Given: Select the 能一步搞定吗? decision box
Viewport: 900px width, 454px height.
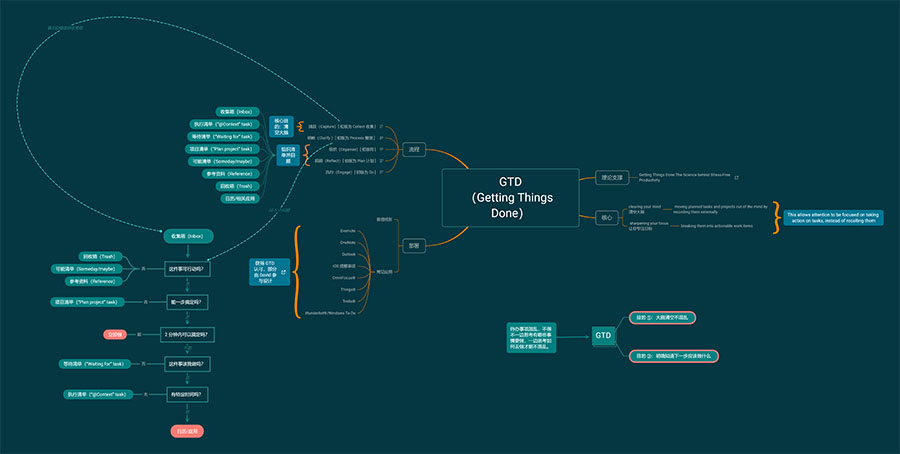Looking at the screenshot, I should coord(188,301).
